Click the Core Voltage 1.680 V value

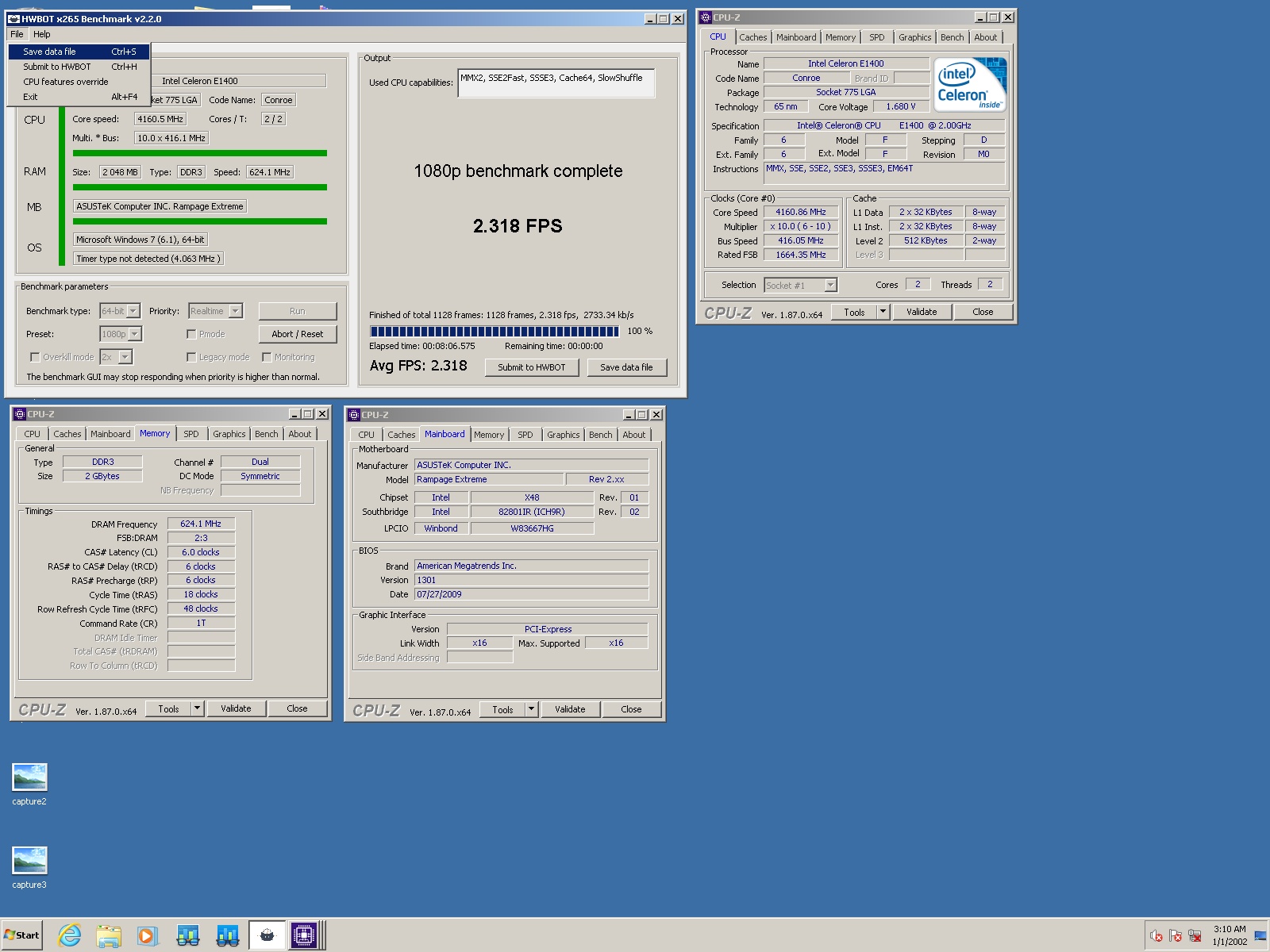[x=900, y=106]
